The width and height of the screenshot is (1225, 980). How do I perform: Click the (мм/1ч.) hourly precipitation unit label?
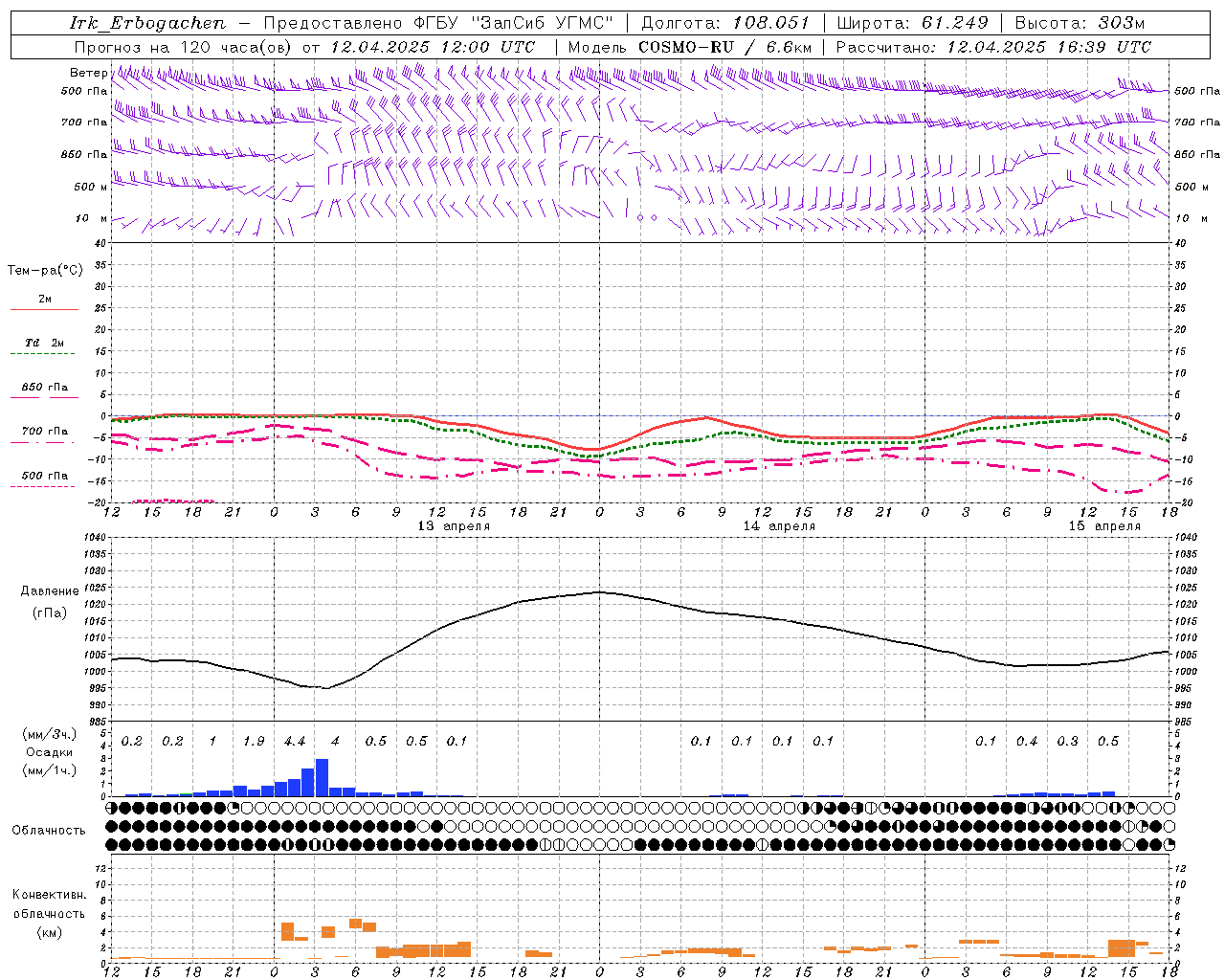click(49, 770)
